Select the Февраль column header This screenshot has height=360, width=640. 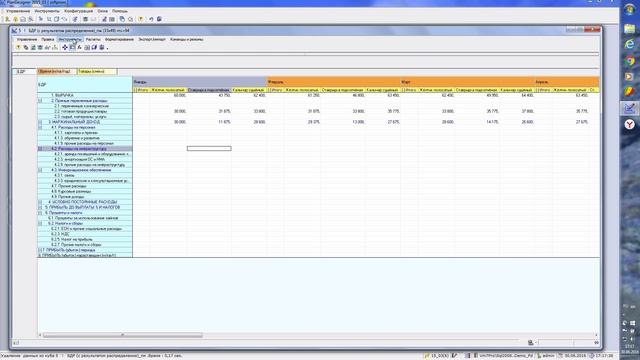point(333,82)
